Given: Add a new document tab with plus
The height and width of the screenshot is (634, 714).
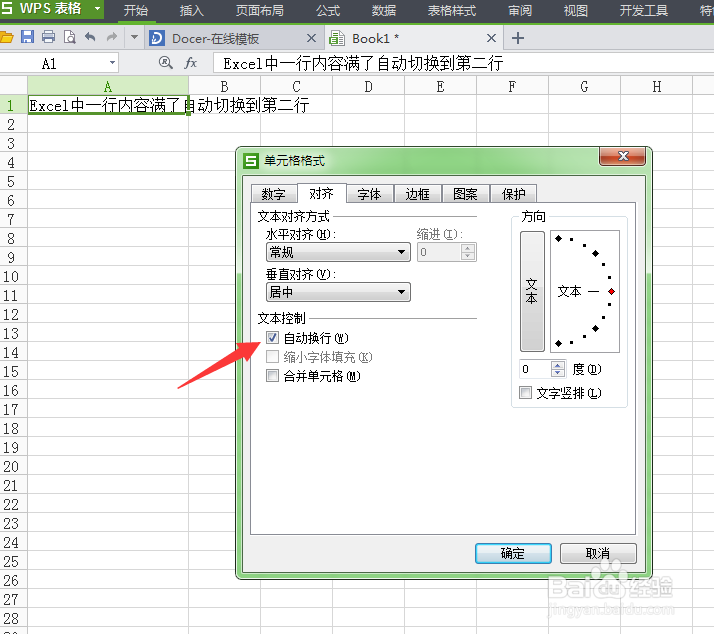Looking at the screenshot, I should tap(518, 38).
